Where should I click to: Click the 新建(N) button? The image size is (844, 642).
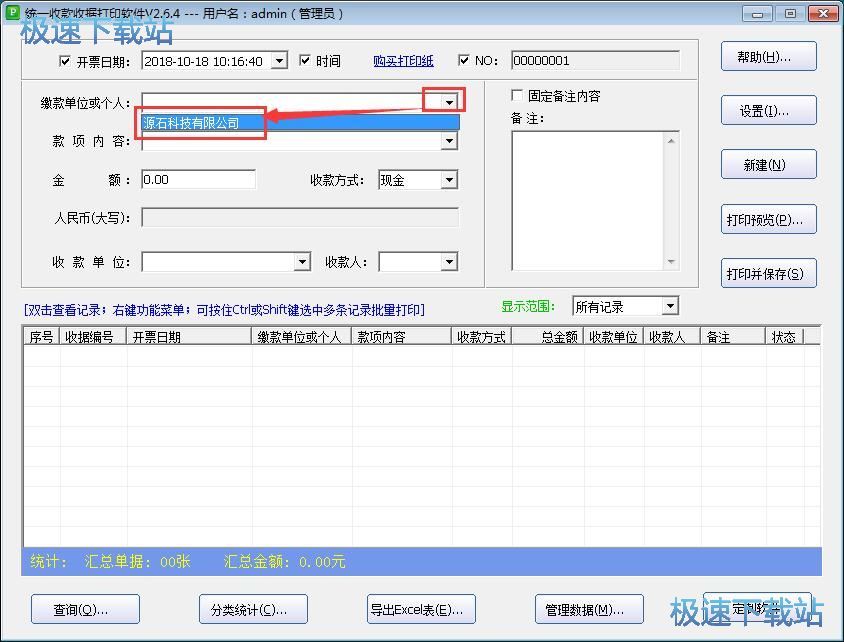pos(769,165)
